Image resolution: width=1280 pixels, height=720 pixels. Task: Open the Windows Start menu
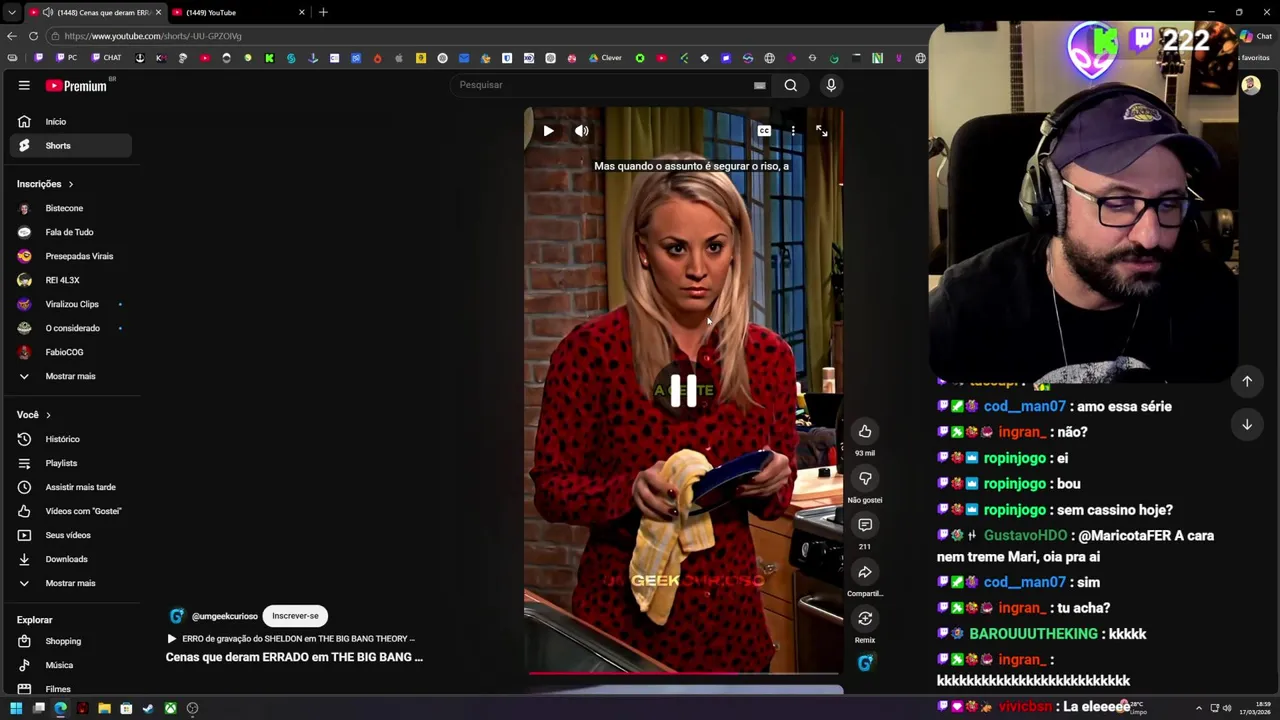click(16, 708)
